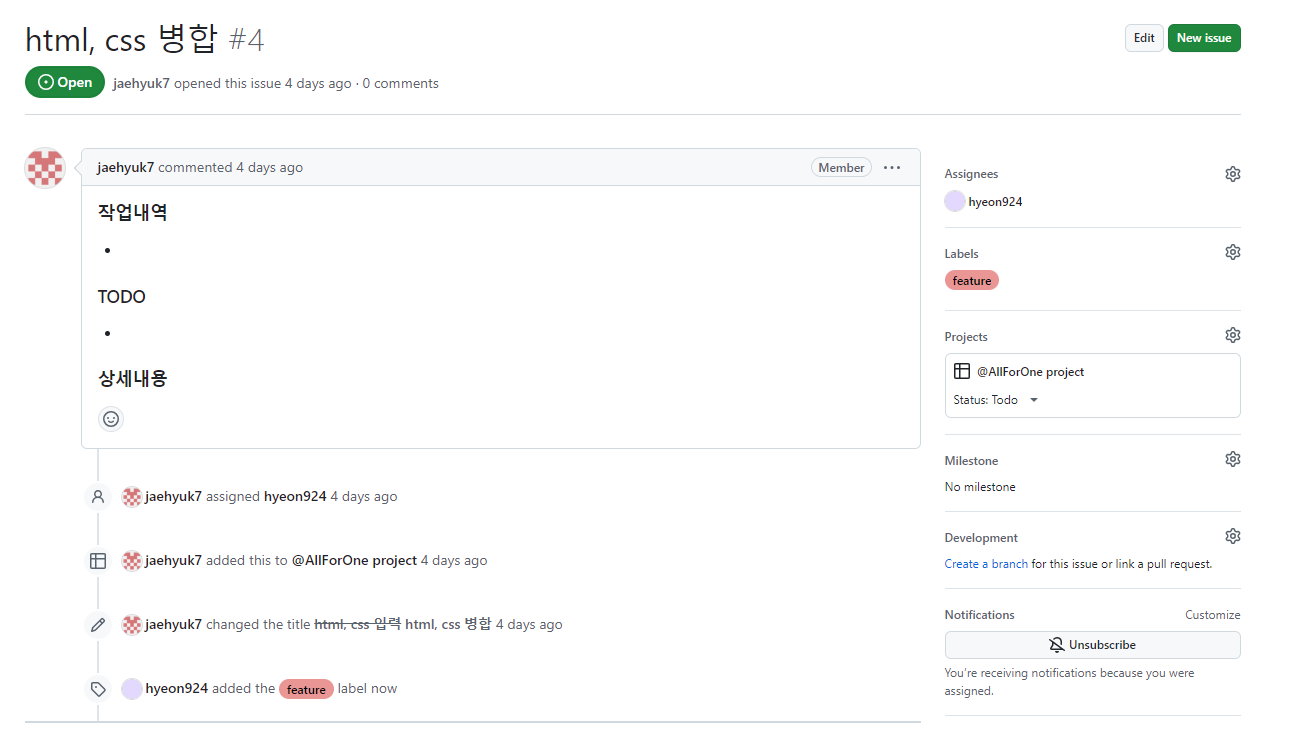This screenshot has width=1297, height=733.
Task: Click the Assignees settings gear
Action: [1232, 173]
